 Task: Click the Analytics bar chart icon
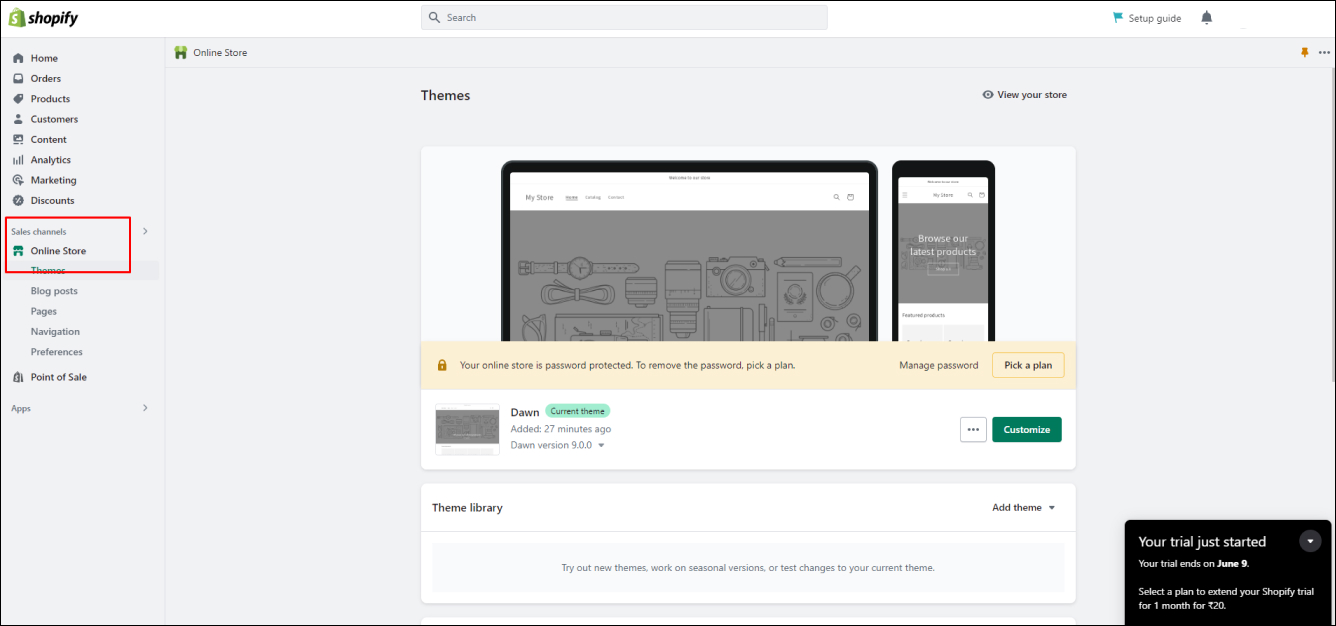click(18, 160)
